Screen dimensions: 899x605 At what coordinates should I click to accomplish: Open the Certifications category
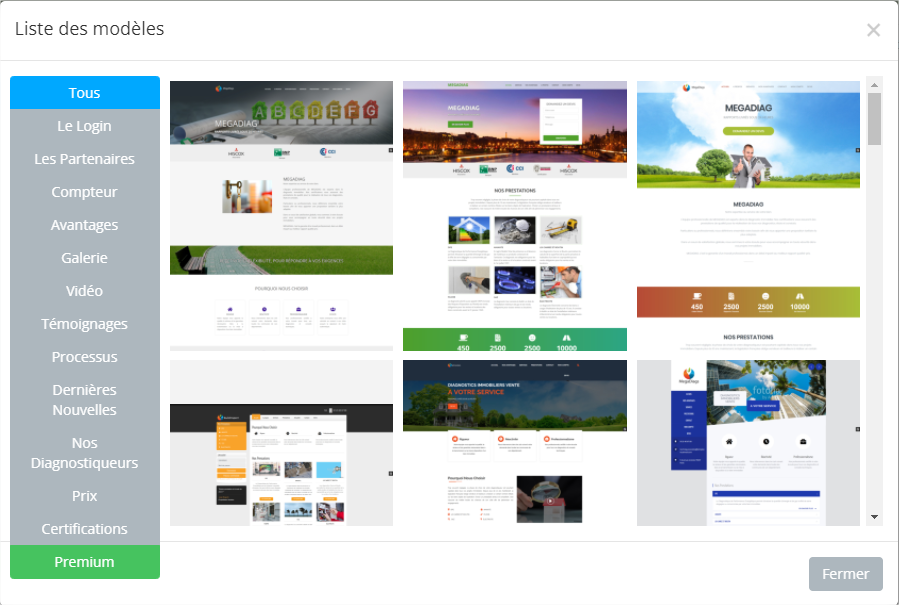85,529
